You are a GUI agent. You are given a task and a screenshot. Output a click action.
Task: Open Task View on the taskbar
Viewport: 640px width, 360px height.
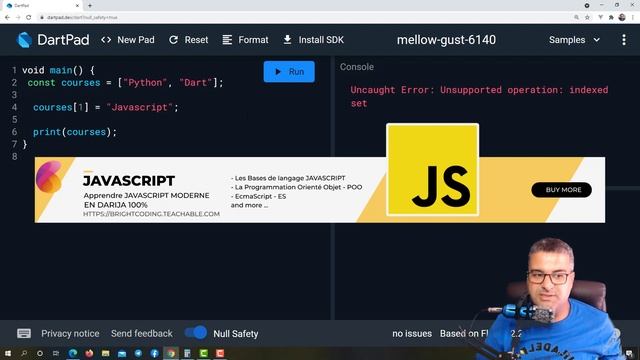(x=56, y=353)
